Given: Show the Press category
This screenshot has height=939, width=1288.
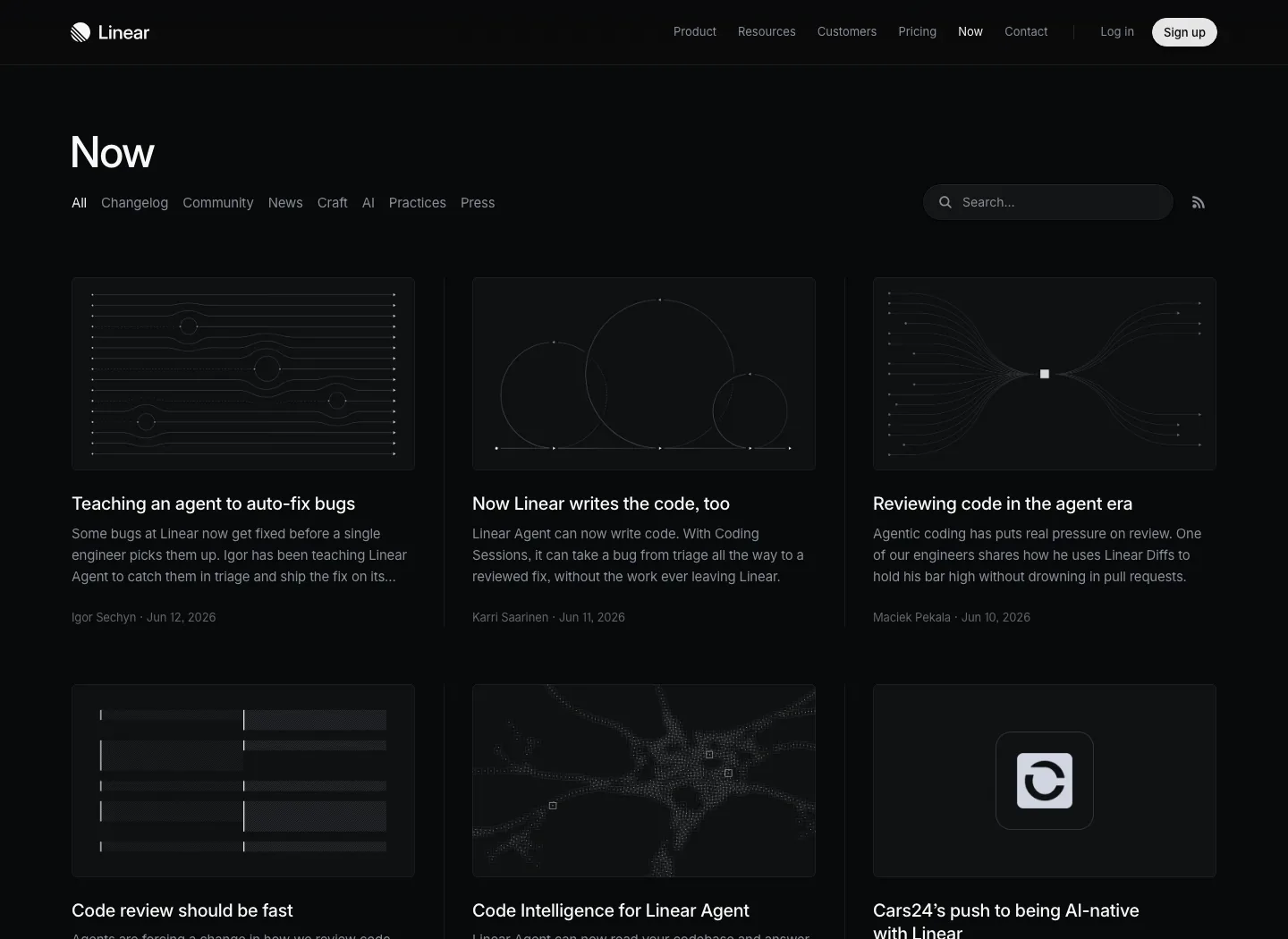Looking at the screenshot, I should [478, 203].
